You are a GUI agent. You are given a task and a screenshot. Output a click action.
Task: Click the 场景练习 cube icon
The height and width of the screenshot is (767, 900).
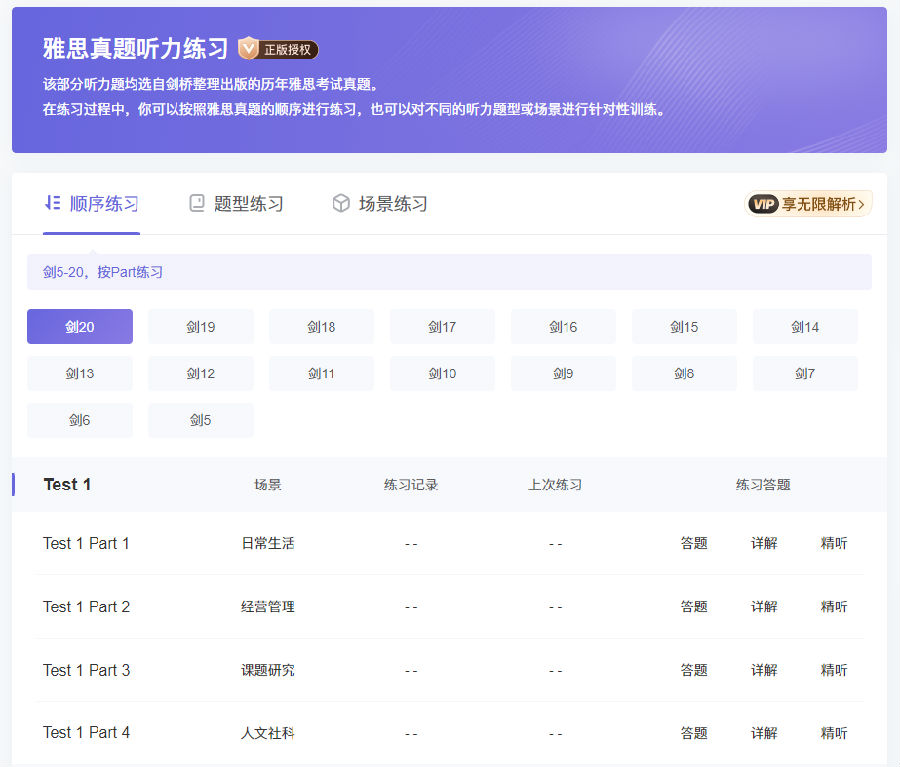click(341, 204)
